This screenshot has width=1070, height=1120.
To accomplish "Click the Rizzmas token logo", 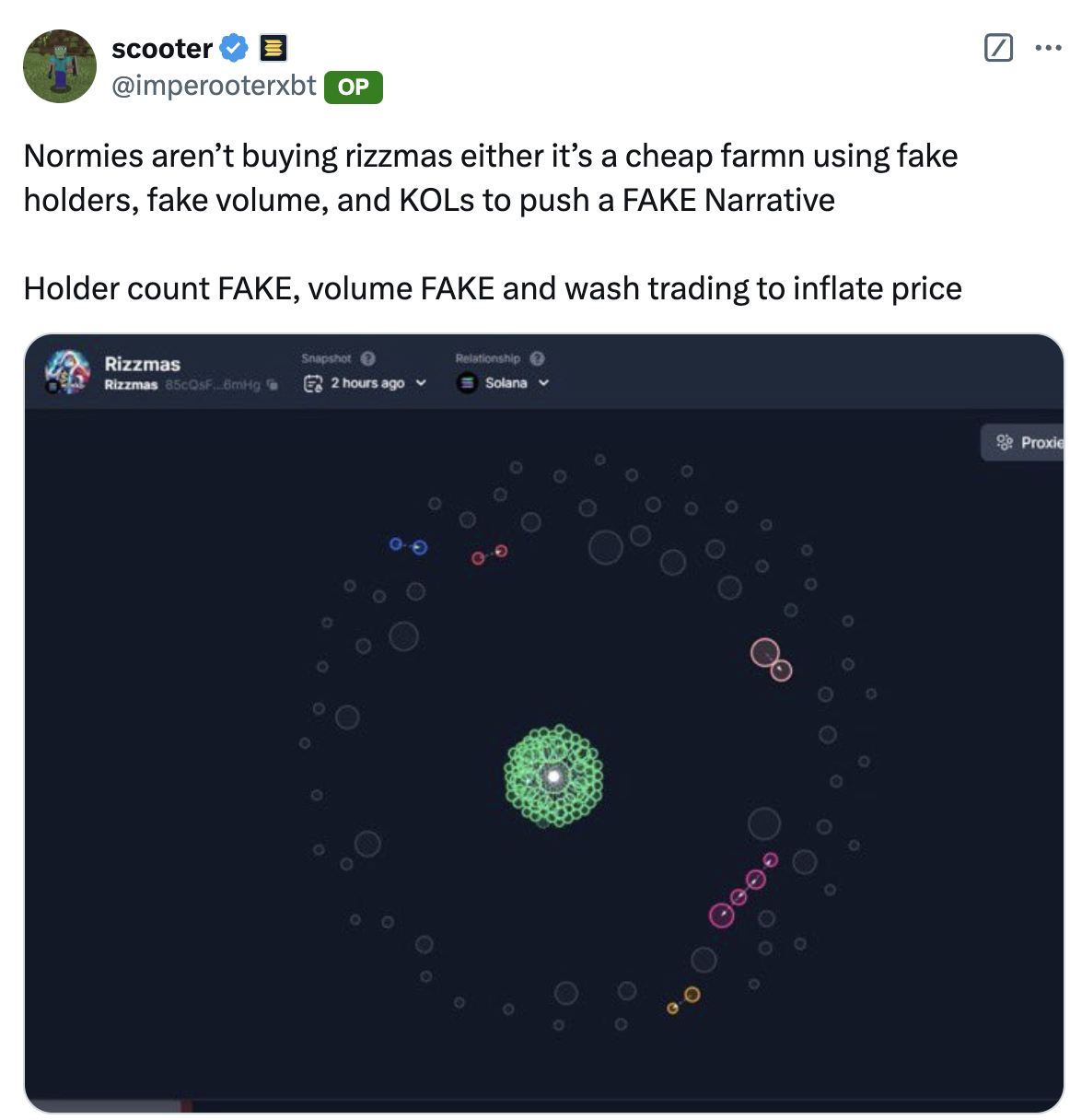I will [x=68, y=372].
